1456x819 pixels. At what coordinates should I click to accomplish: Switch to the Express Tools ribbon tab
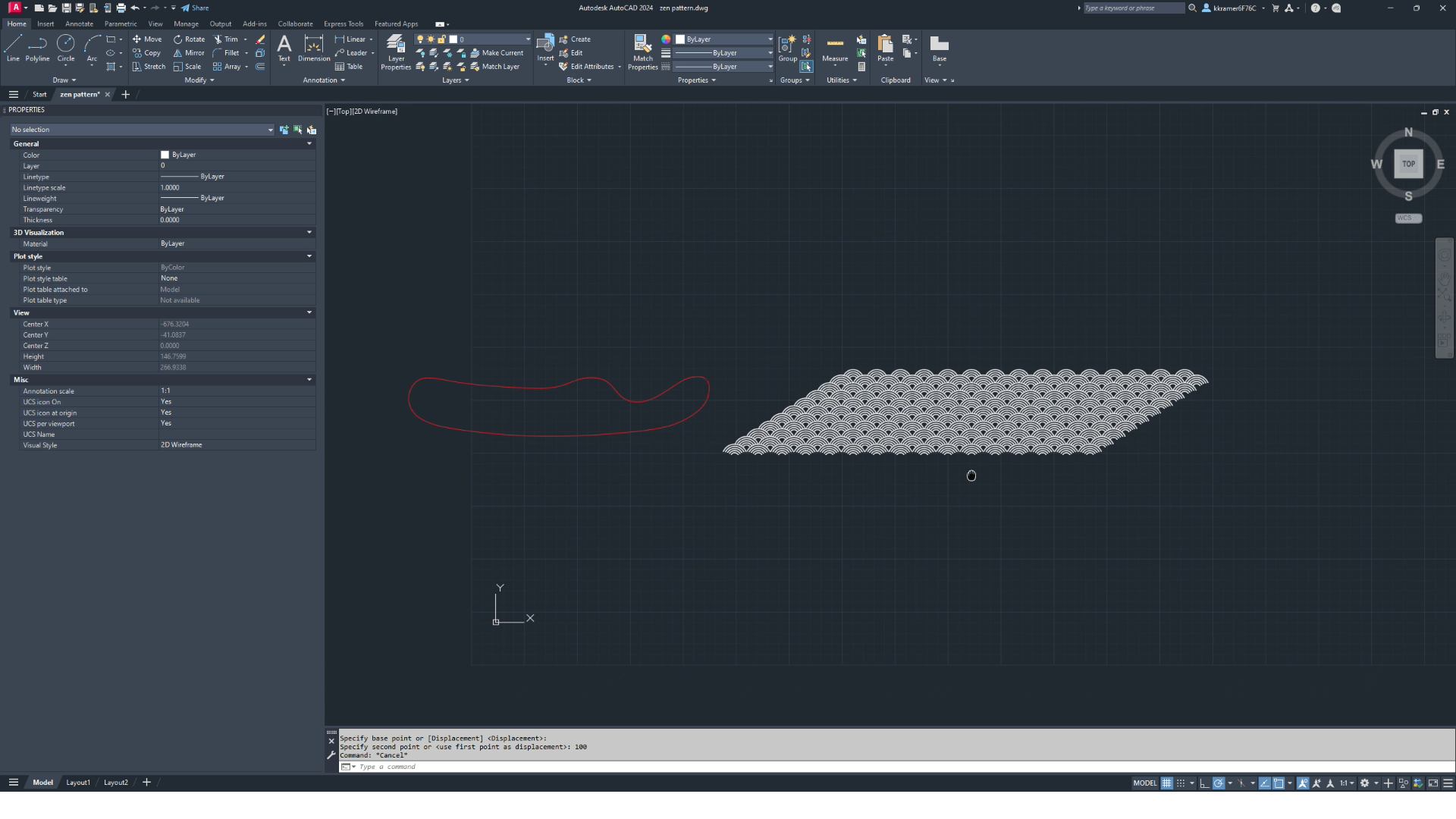344,24
